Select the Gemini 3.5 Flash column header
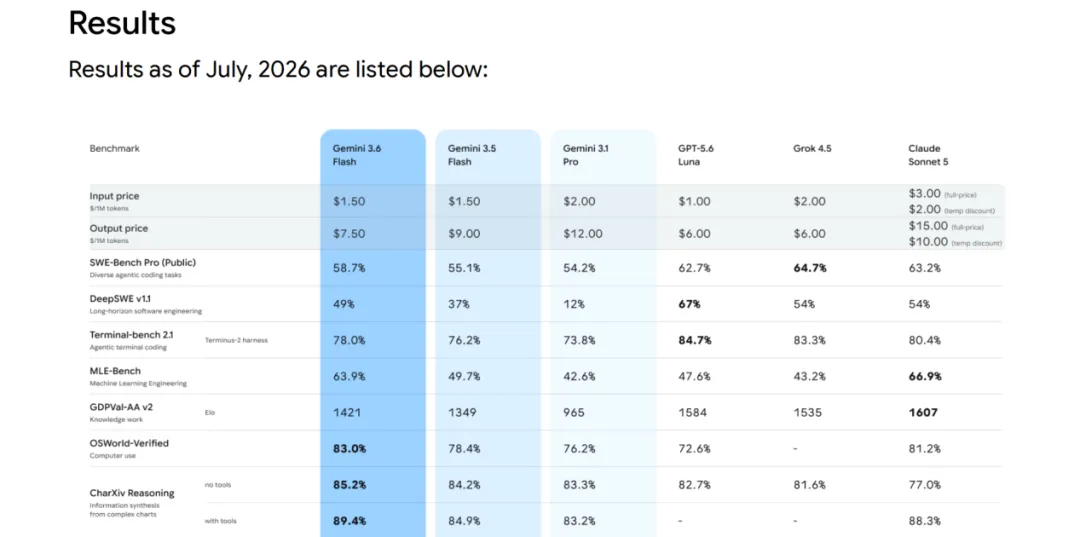 (470, 155)
